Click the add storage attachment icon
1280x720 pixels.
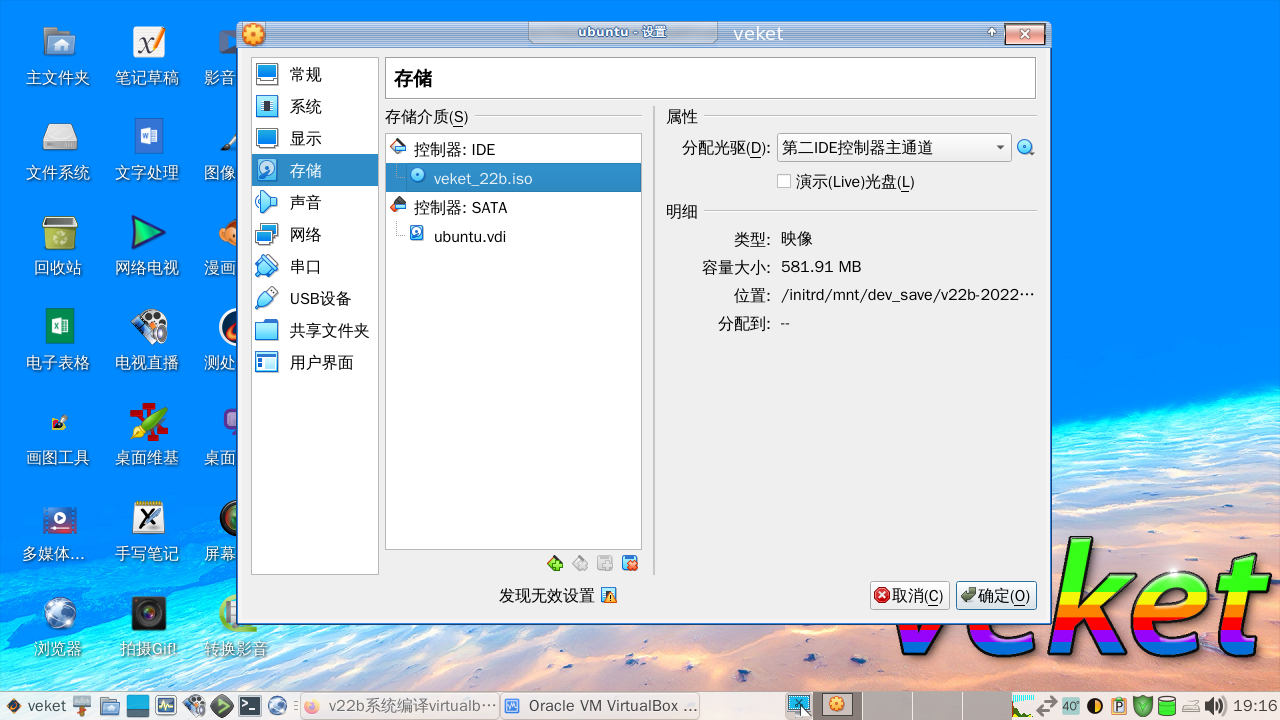click(605, 564)
